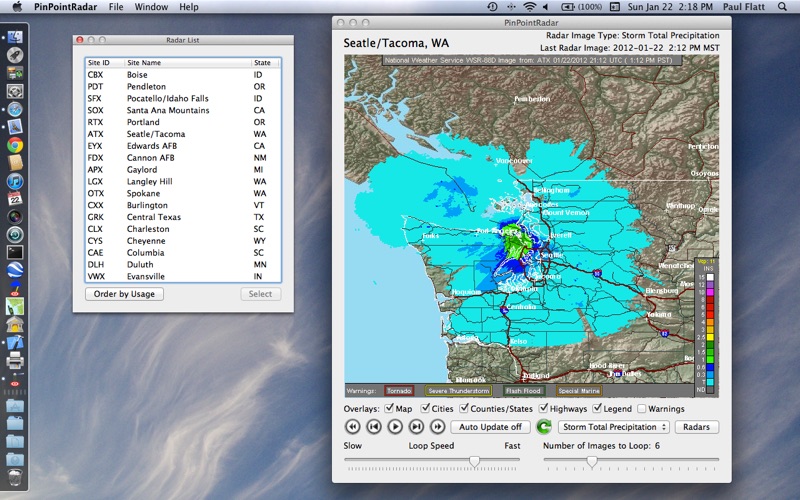Image resolution: width=800 pixels, height=500 pixels.
Task: Open Address Book in the dock
Action: tap(15, 163)
